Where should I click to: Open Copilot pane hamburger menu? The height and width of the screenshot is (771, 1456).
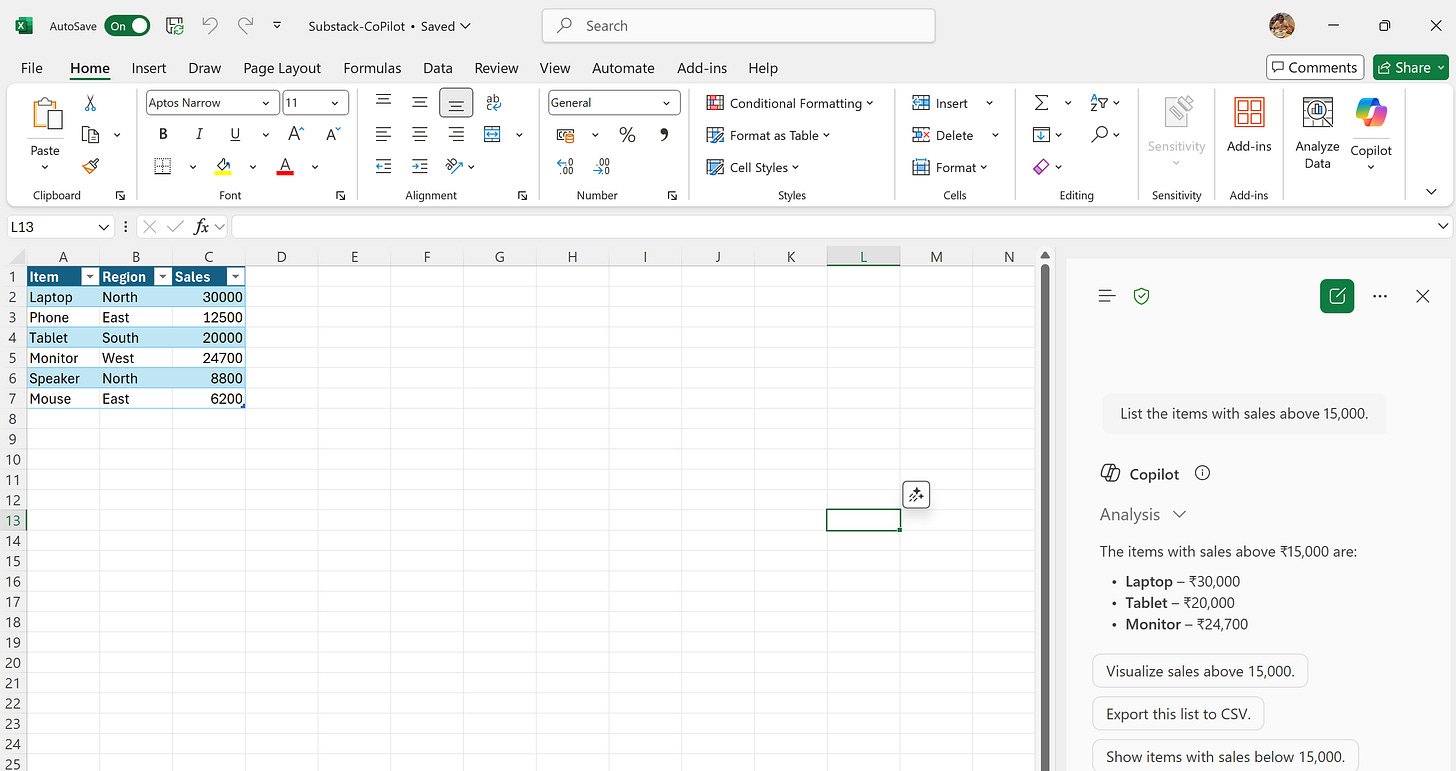tap(1106, 296)
